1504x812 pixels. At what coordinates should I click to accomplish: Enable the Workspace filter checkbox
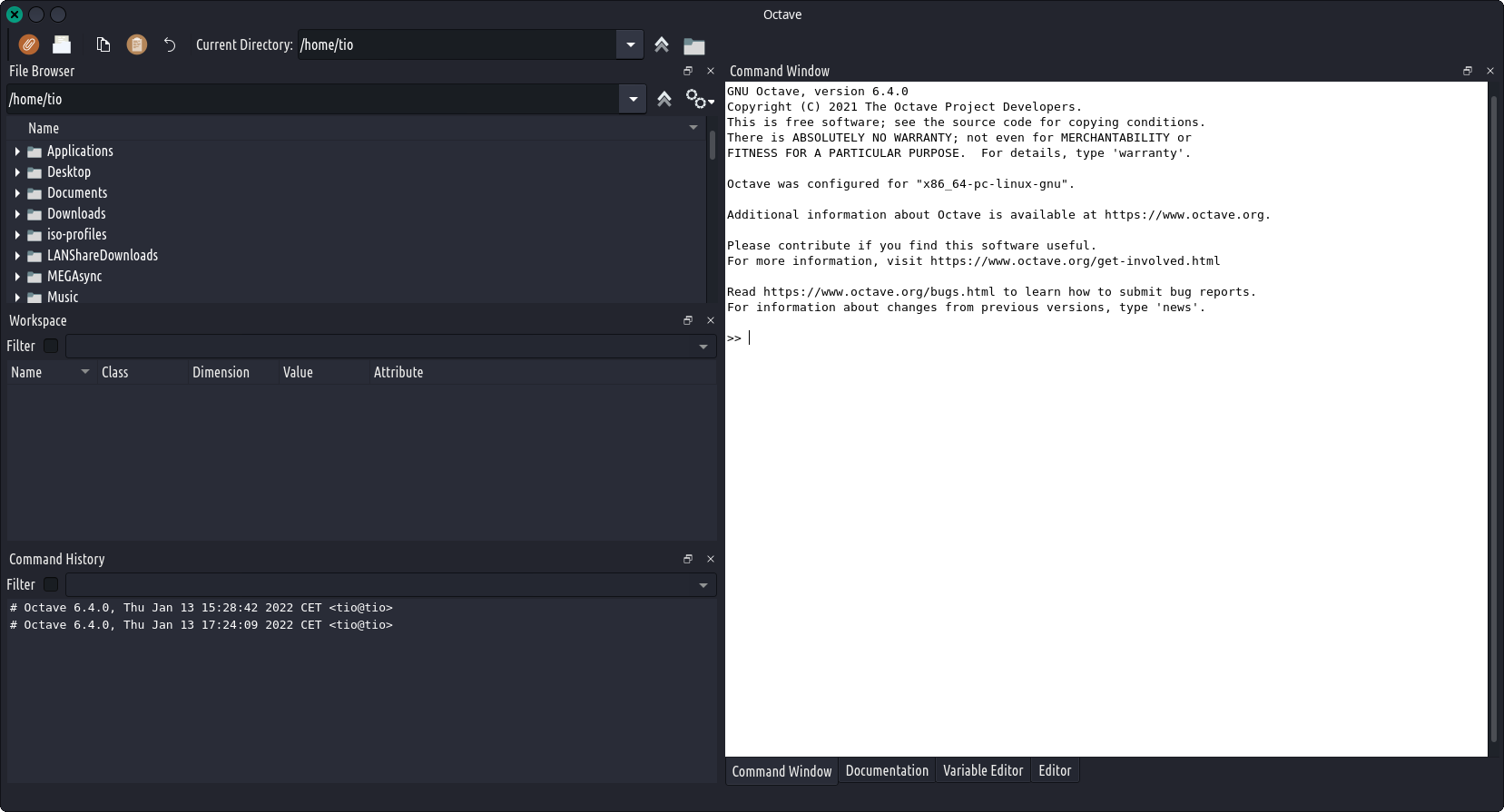pos(51,346)
